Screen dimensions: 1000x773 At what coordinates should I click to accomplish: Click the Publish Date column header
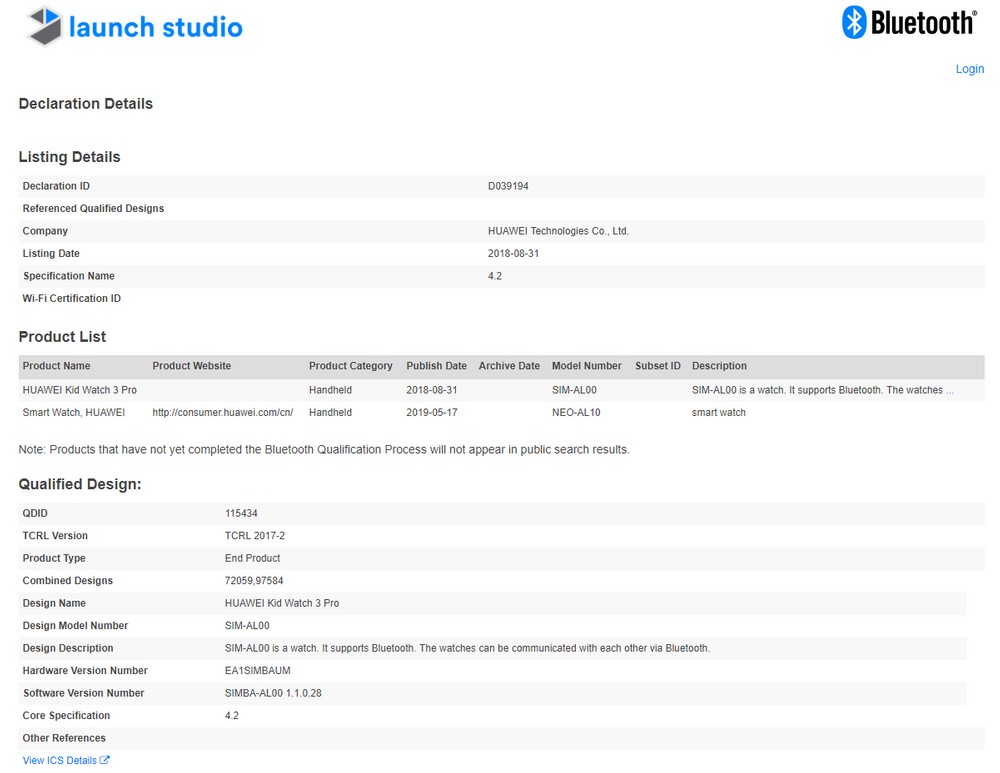436,366
